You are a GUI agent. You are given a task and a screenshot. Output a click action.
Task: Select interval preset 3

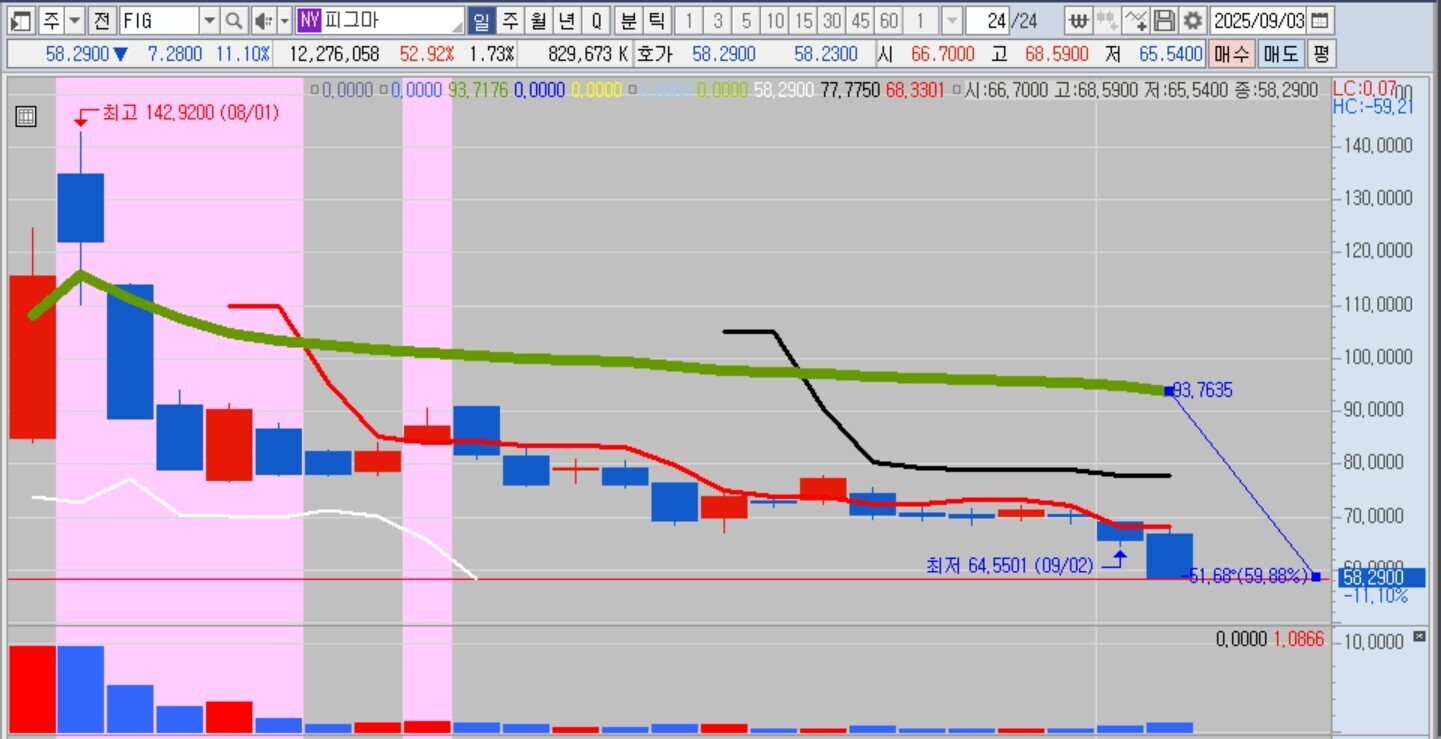pos(718,20)
